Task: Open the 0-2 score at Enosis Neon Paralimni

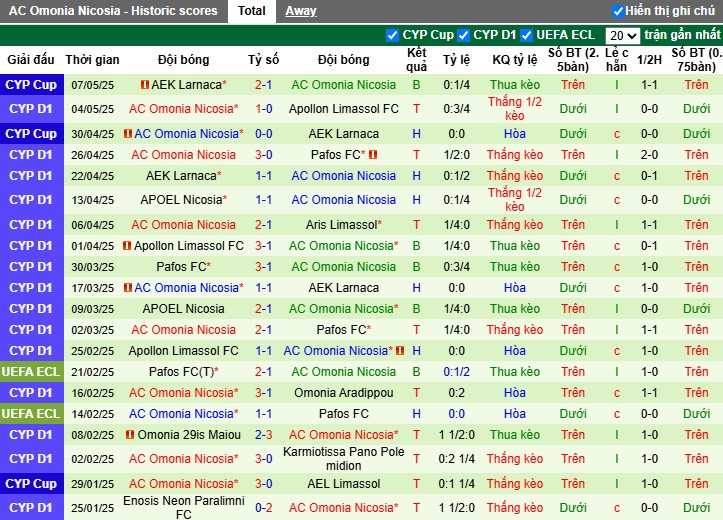Action: point(264,508)
